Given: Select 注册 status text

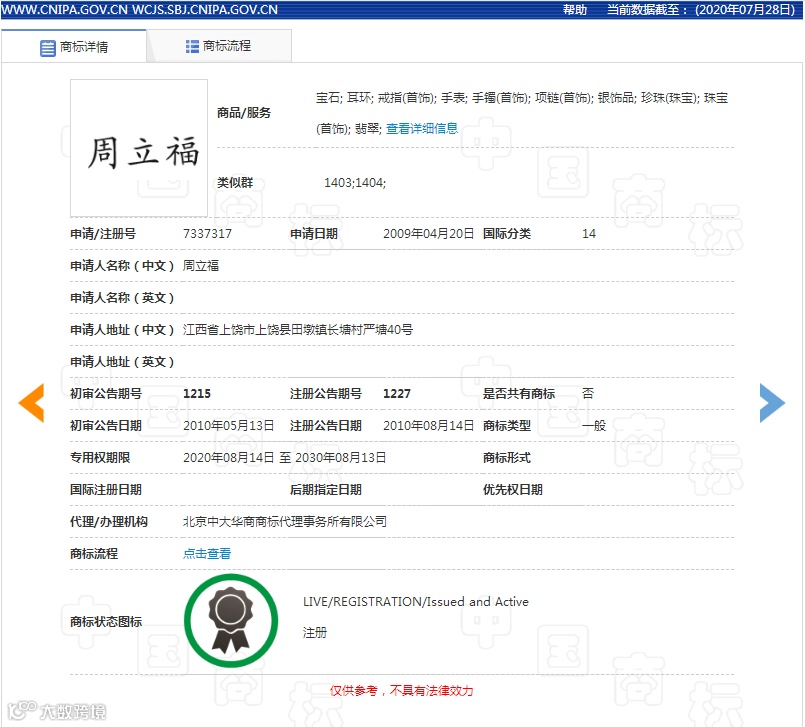Looking at the screenshot, I should (315, 633).
